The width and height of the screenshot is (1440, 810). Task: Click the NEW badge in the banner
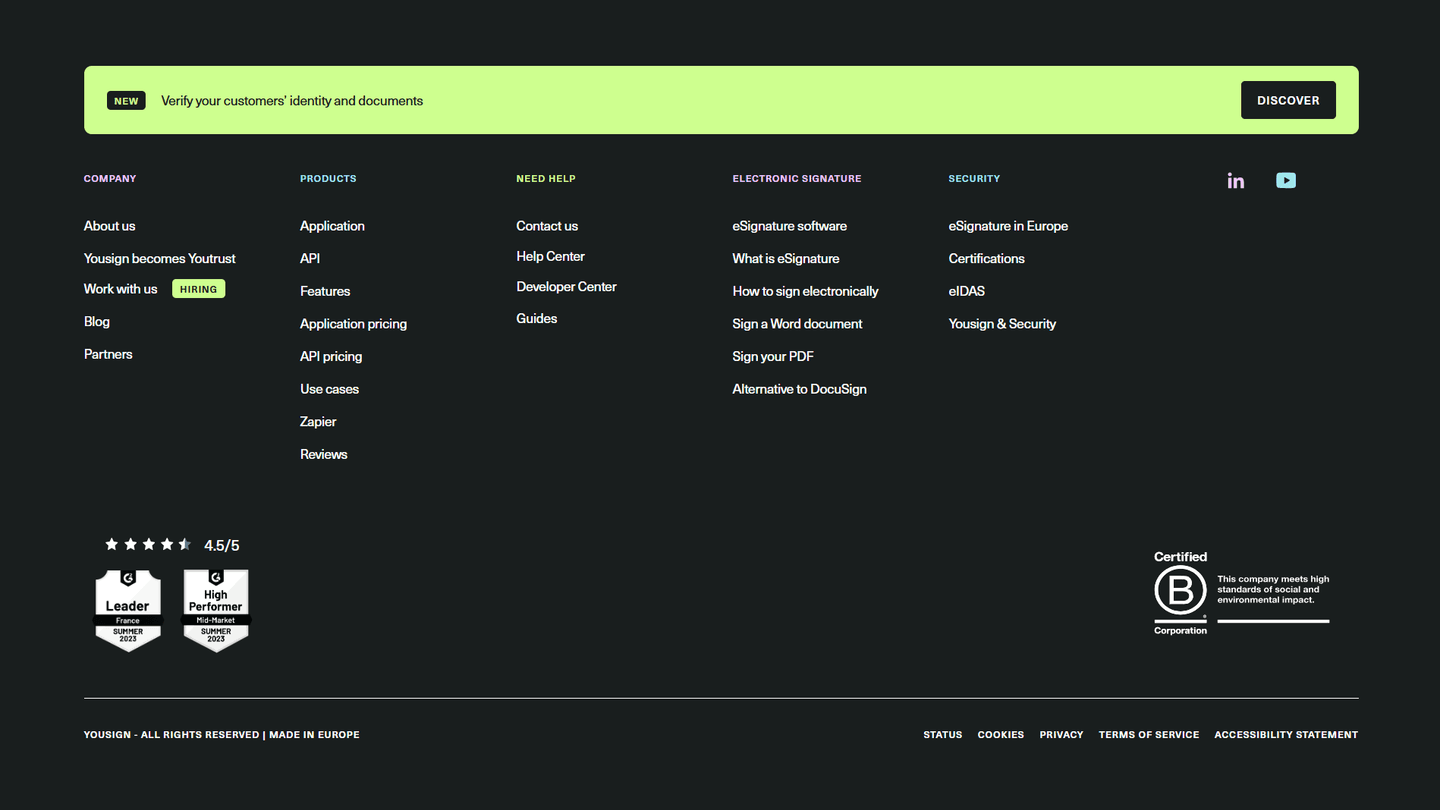126,101
